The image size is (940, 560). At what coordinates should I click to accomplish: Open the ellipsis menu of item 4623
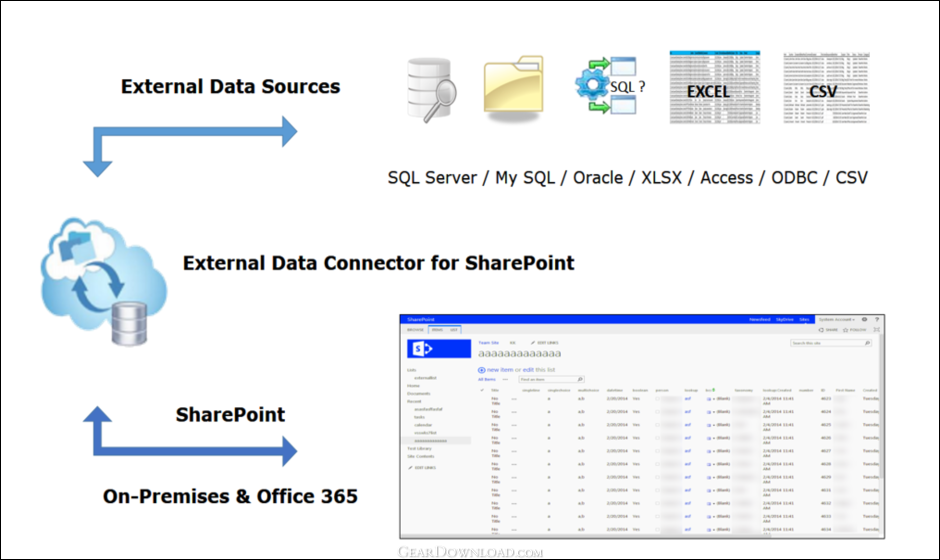tap(514, 399)
